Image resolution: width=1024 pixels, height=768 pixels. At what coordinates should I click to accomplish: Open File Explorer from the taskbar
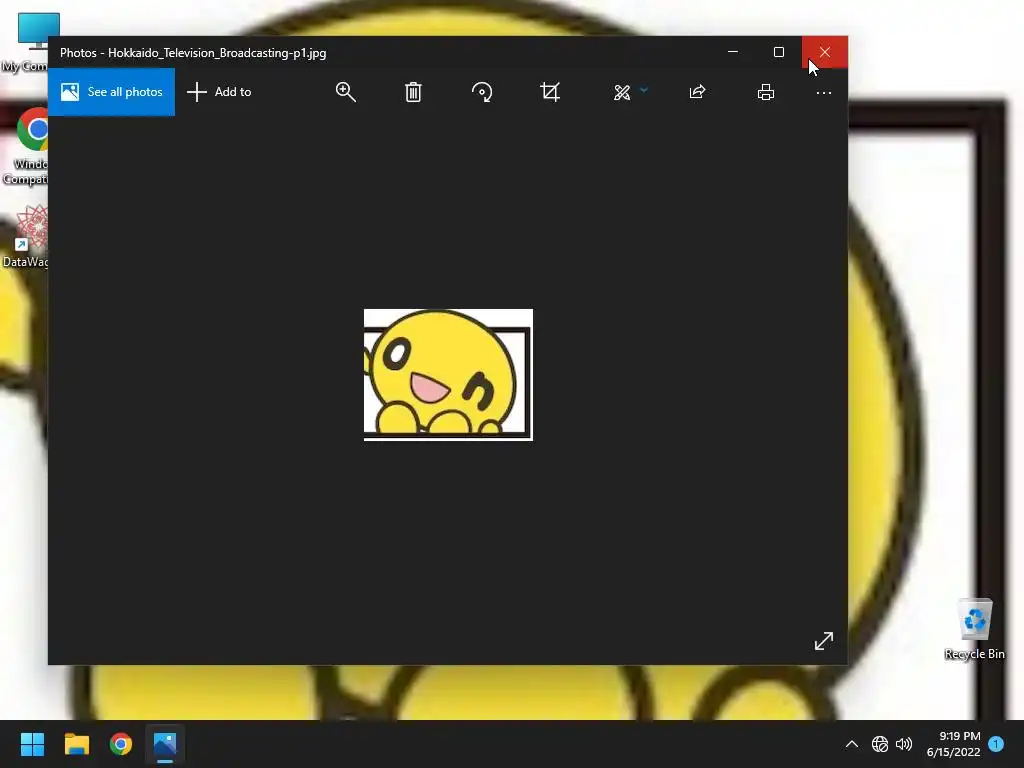point(76,744)
